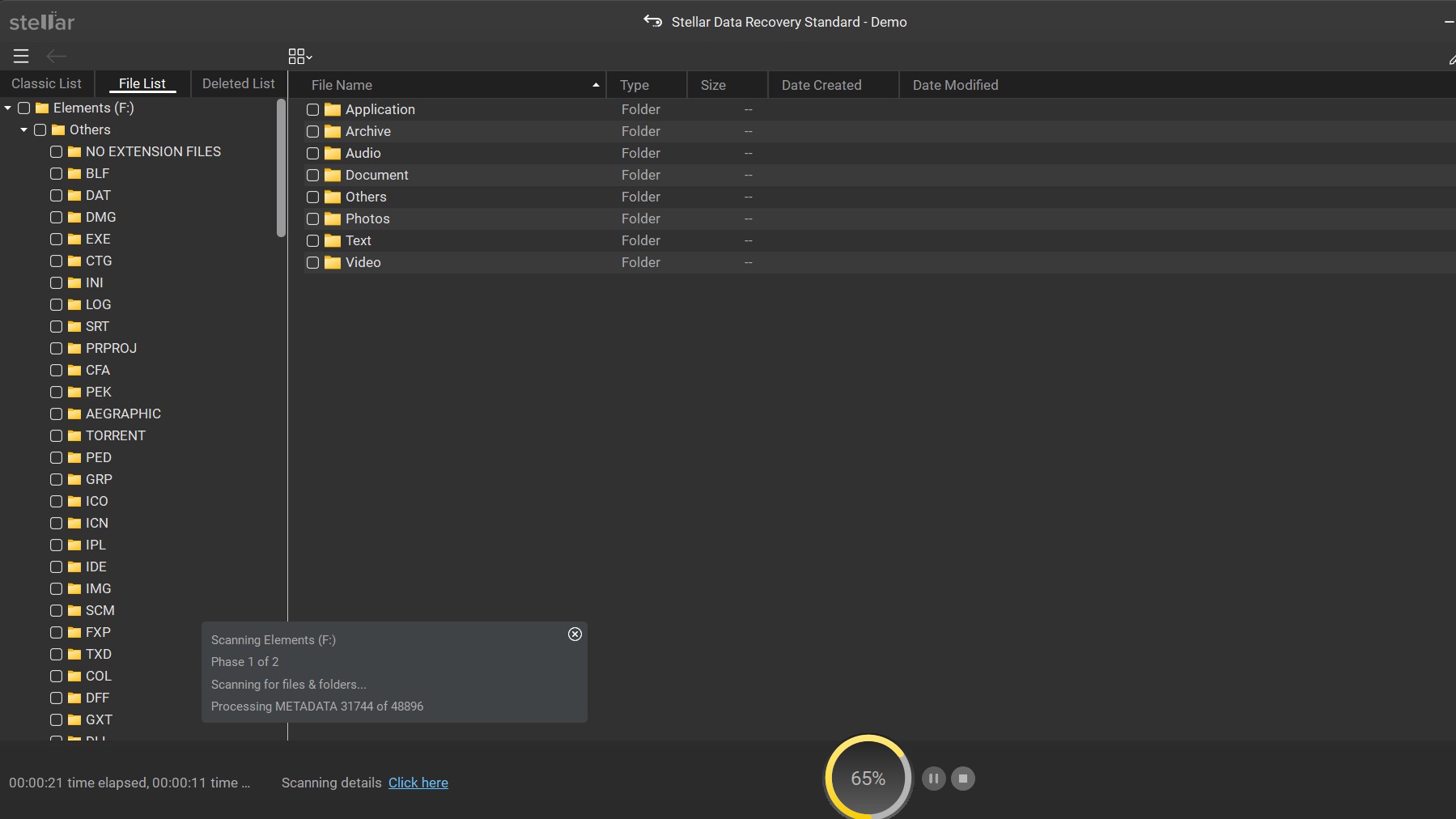Sort by File Name column arrow

coord(595,84)
